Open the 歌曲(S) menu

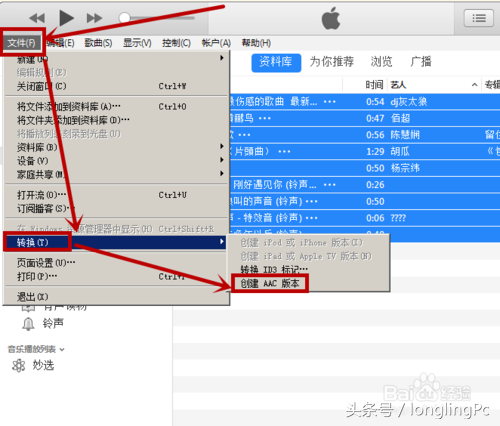tap(98, 43)
